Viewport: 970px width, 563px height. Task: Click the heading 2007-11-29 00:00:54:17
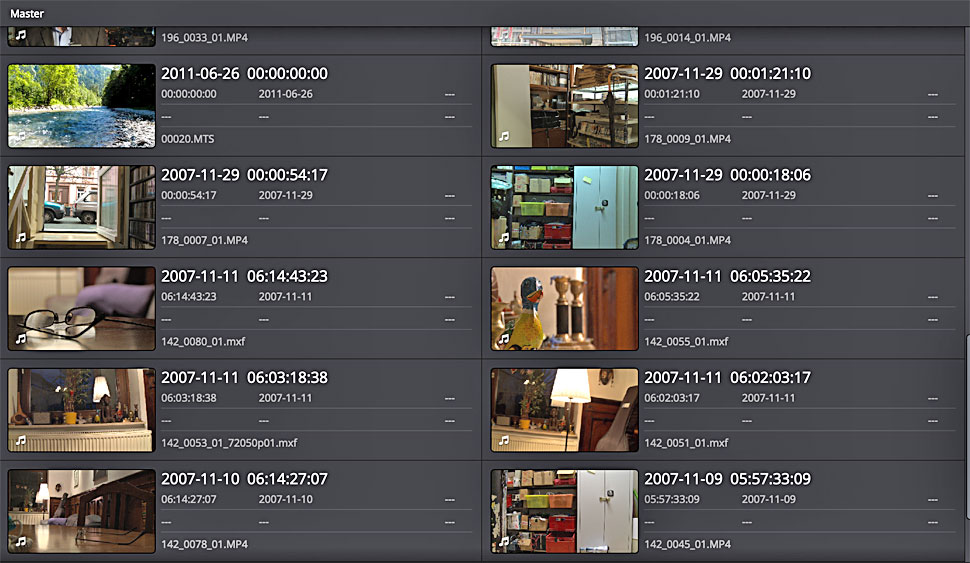[x=244, y=175]
